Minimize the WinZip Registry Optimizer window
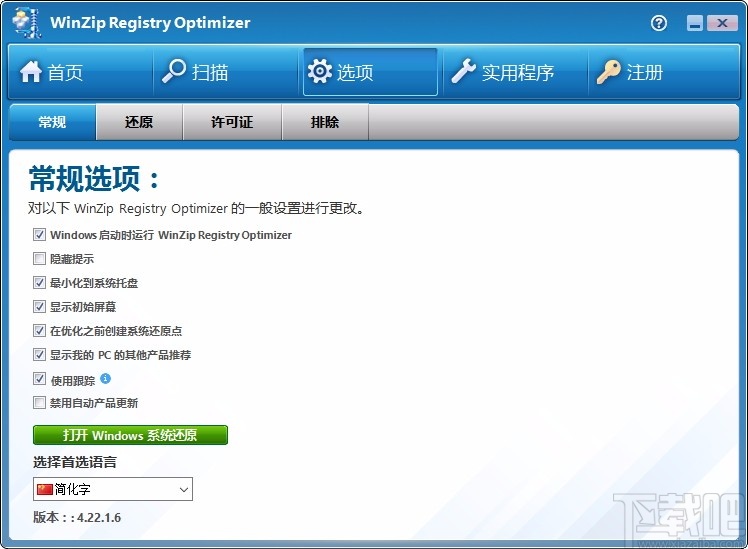The height and width of the screenshot is (549, 748). coord(695,23)
